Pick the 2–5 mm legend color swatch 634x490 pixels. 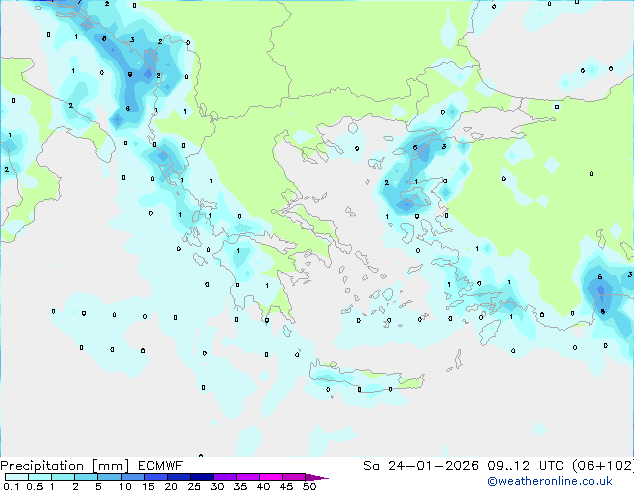(86, 477)
